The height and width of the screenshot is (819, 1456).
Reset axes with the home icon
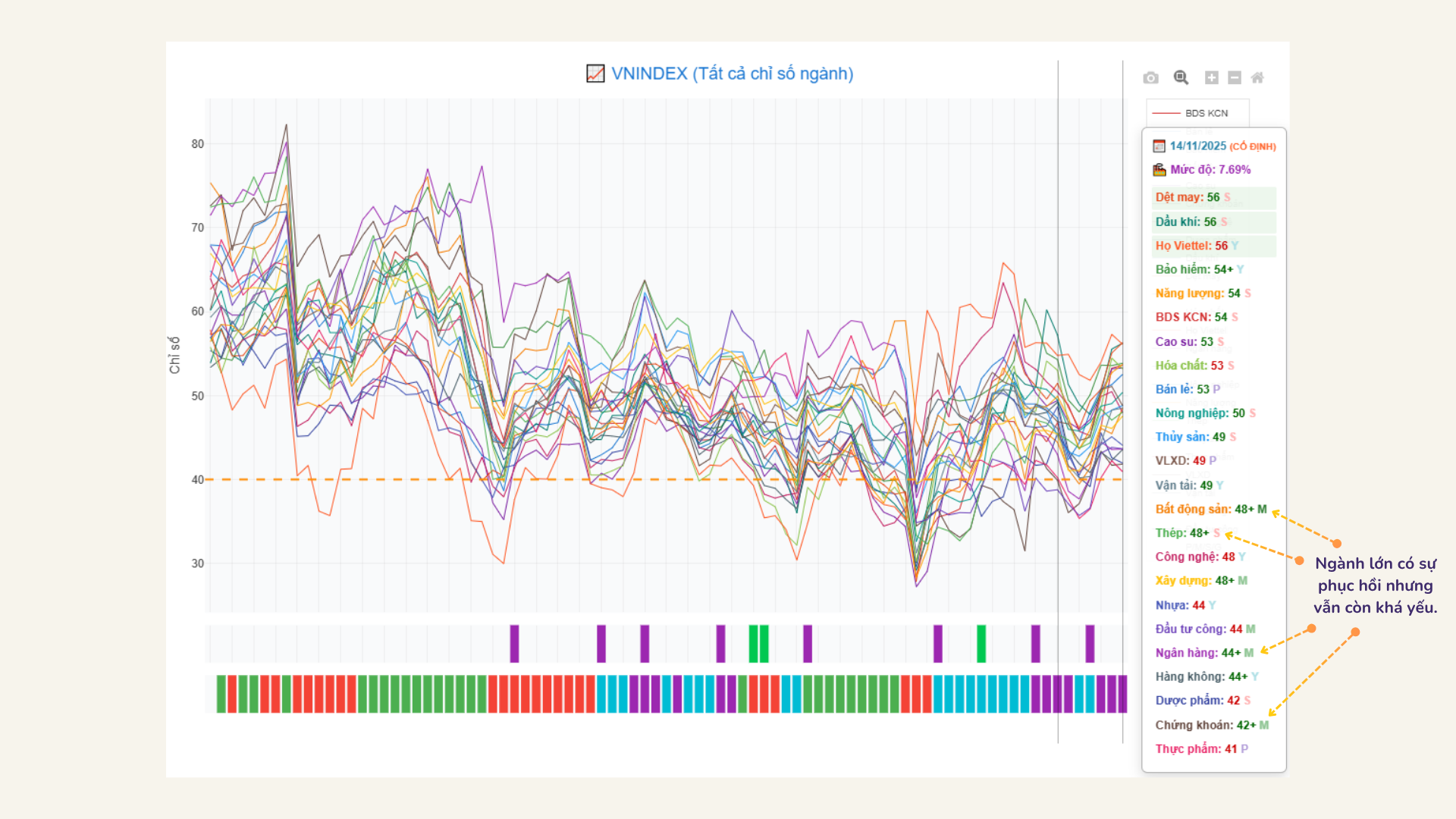pyautogui.click(x=1257, y=77)
